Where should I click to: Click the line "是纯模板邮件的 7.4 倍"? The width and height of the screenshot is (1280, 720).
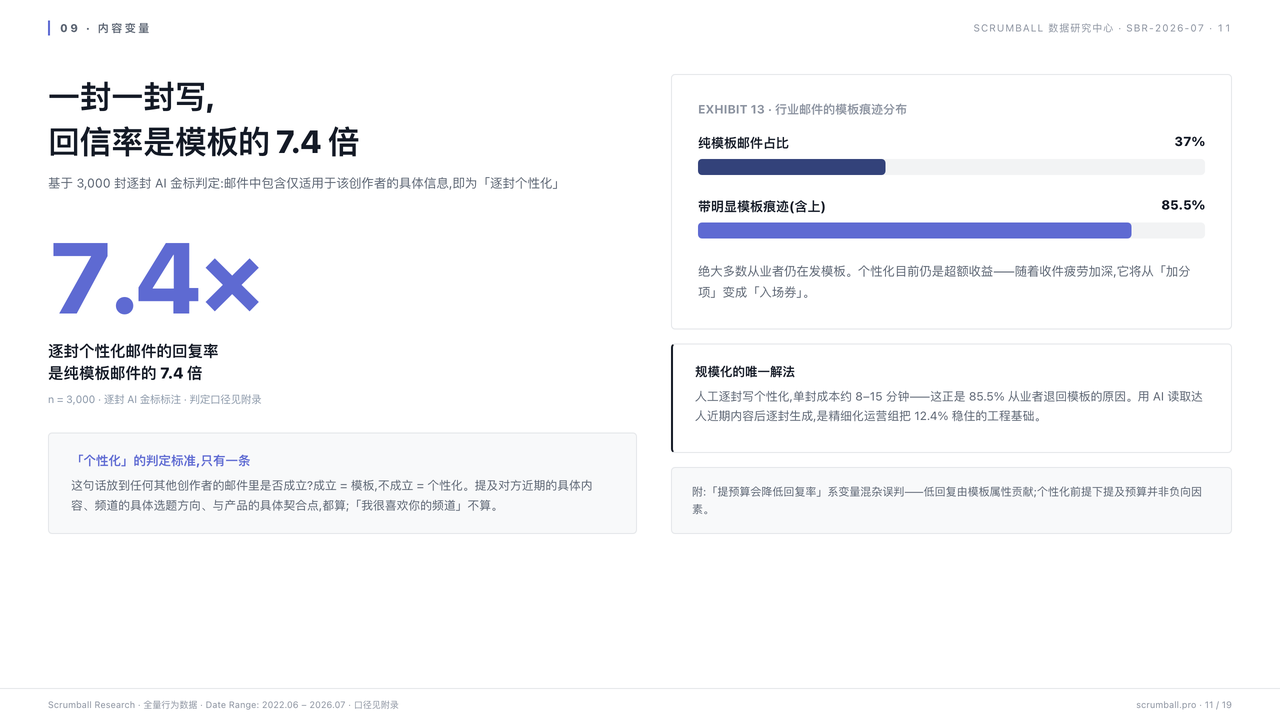[125, 373]
